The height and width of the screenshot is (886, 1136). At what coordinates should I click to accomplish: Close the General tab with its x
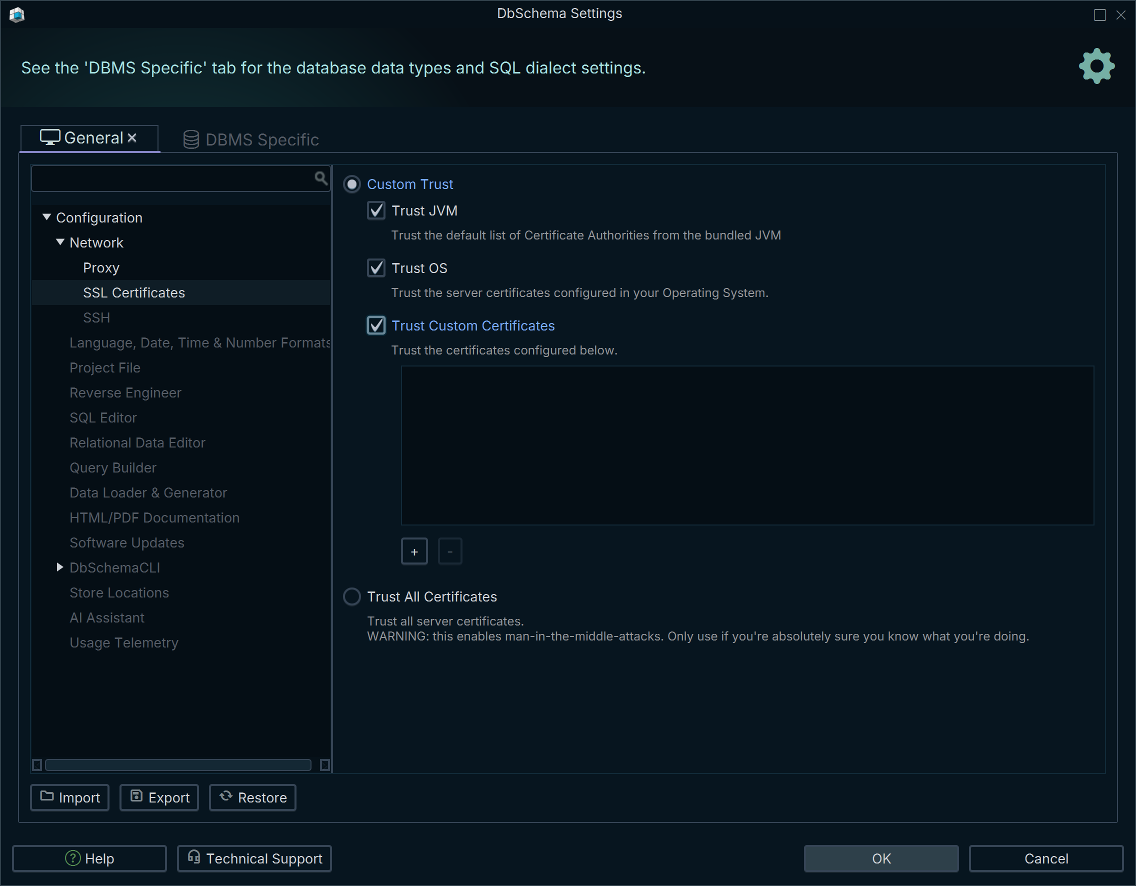[x=132, y=138]
